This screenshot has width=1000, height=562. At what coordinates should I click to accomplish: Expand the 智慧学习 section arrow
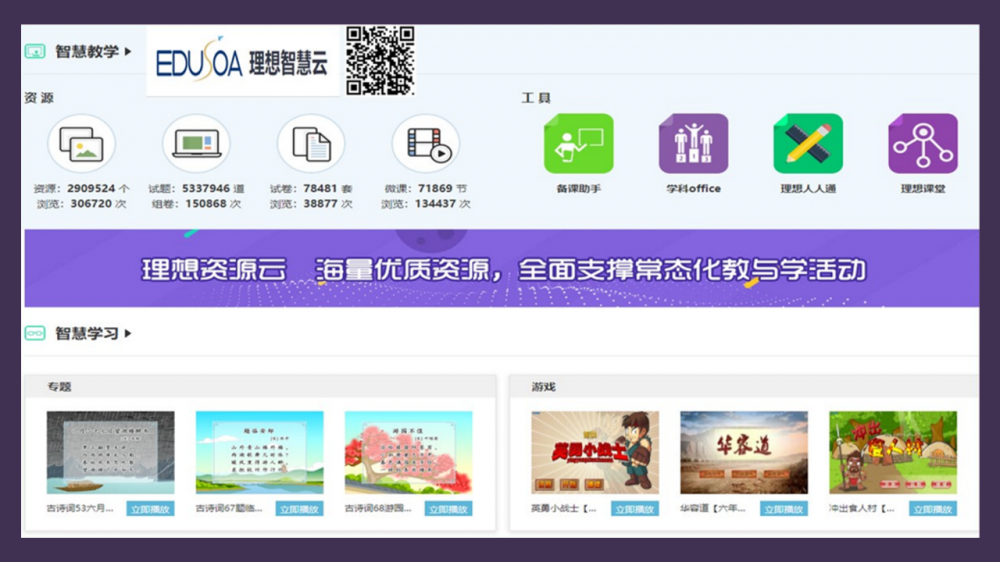tap(128, 334)
